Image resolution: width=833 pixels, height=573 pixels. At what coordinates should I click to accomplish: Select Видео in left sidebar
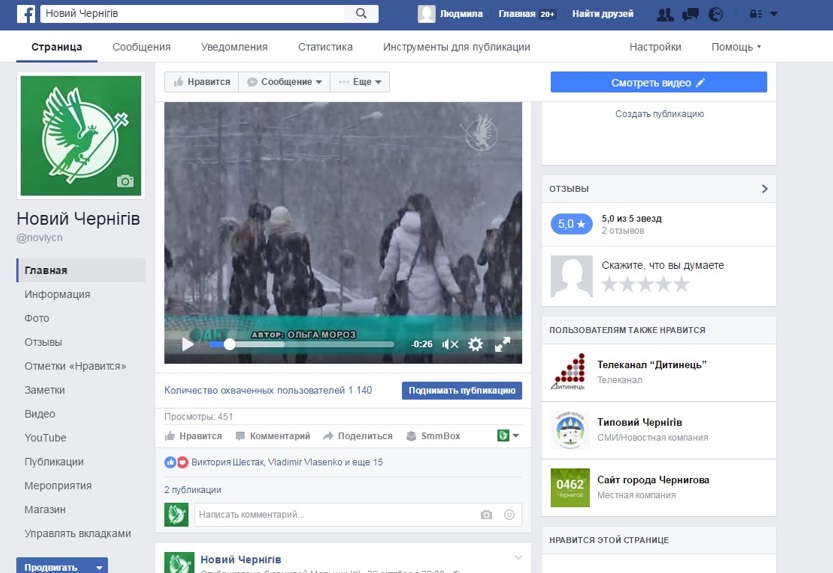point(40,414)
